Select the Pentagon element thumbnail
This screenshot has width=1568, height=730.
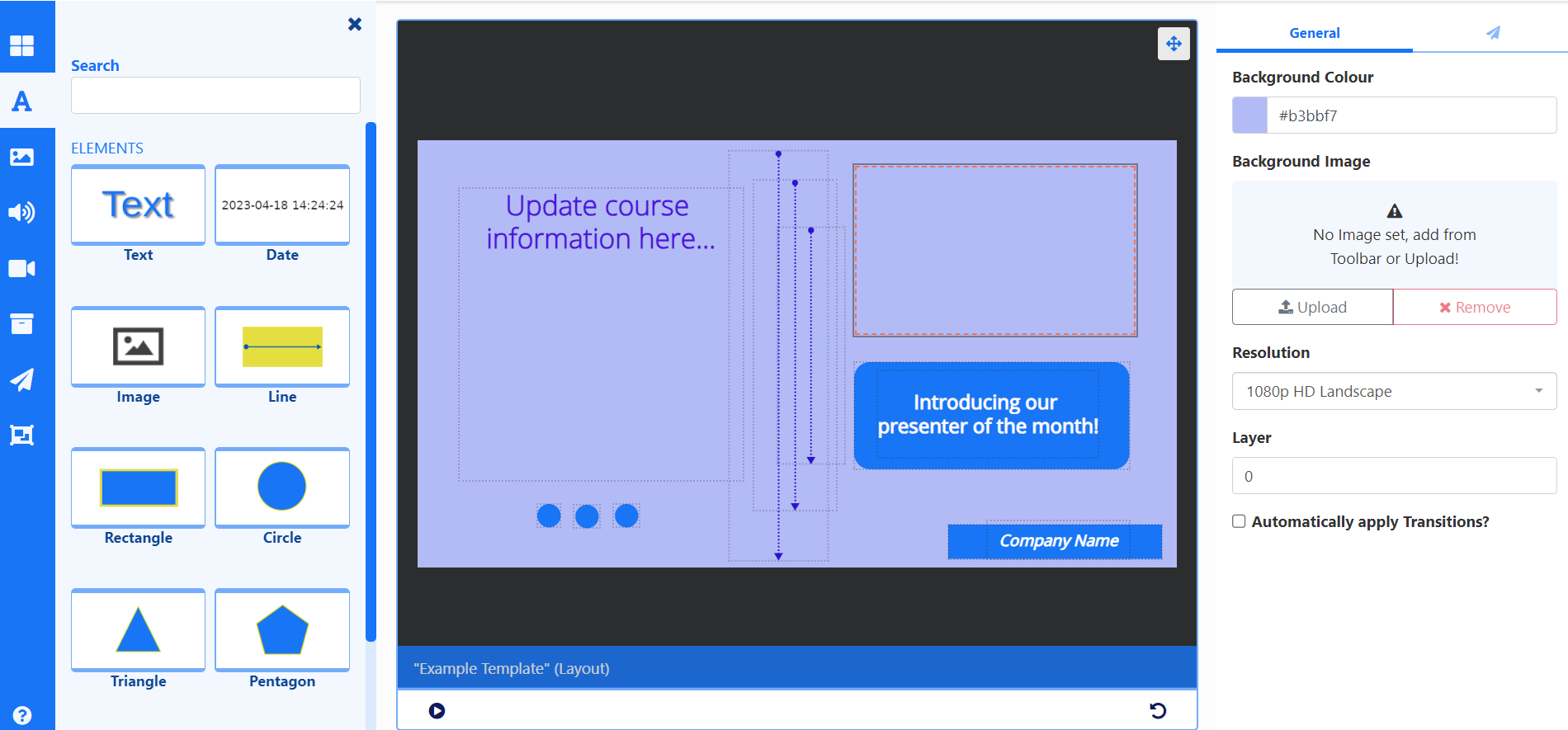pyautogui.click(x=282, y=631)
